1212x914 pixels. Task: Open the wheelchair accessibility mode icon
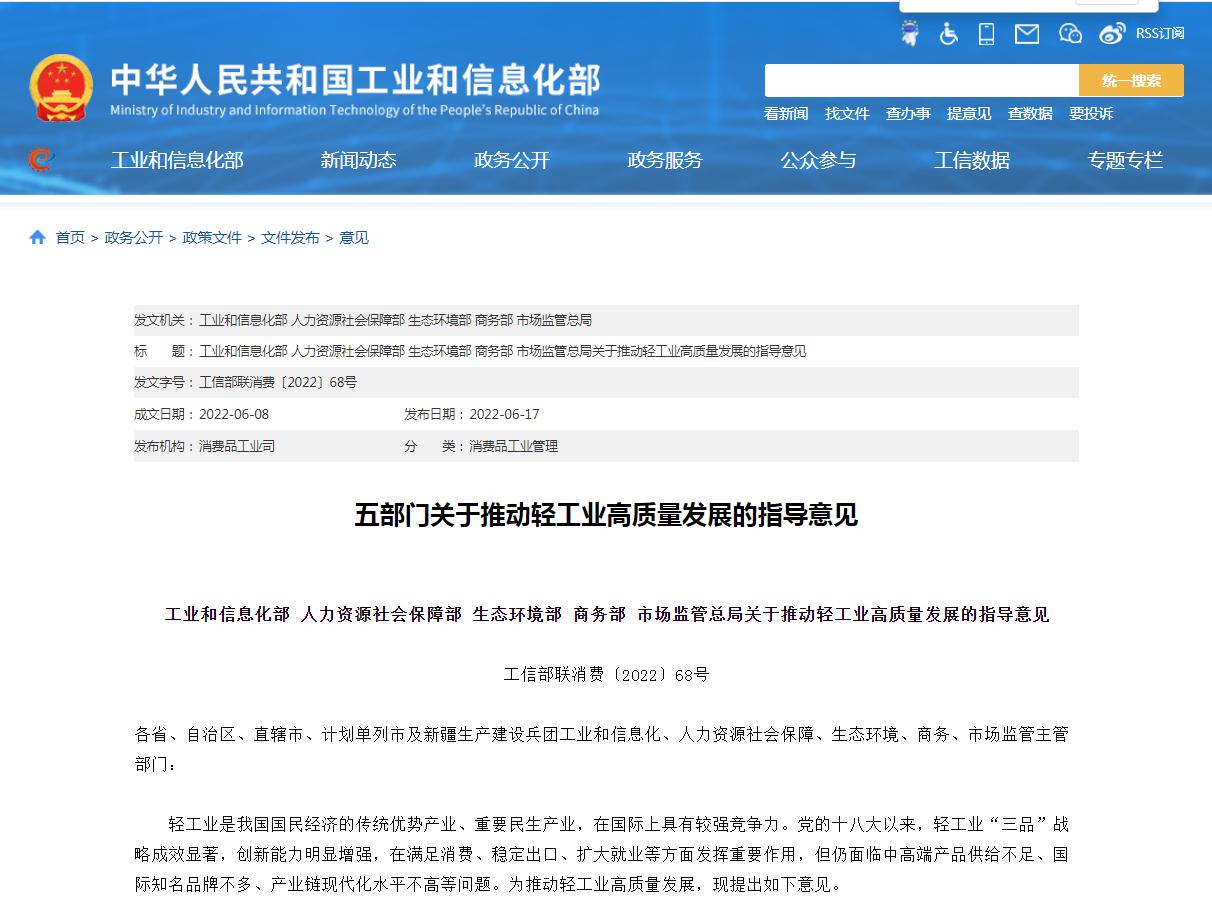(948, 34)
